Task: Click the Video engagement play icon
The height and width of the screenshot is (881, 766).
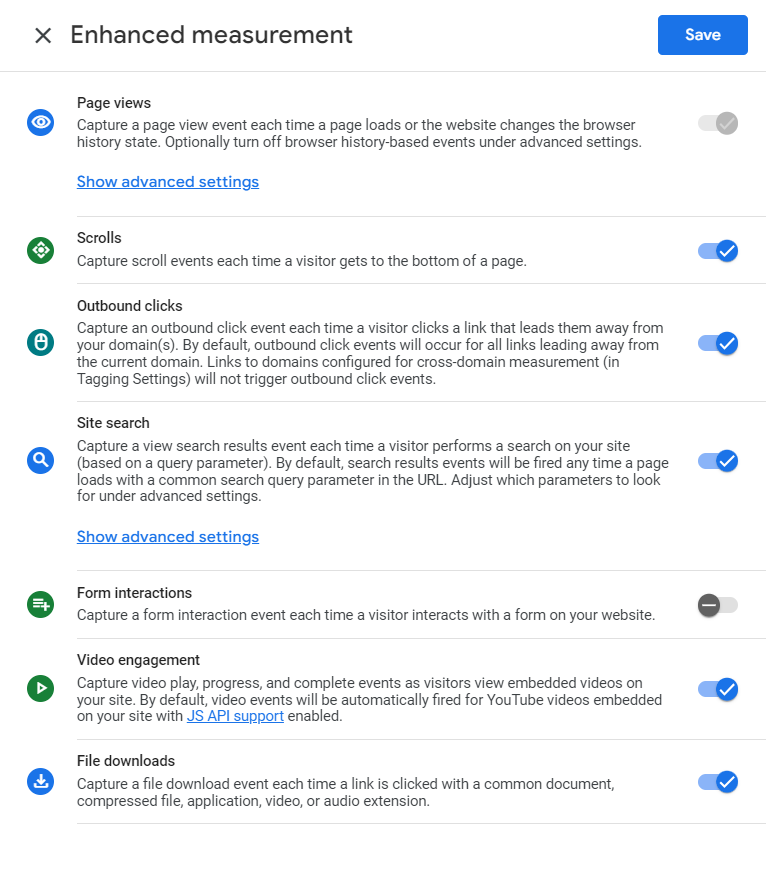Action: tap(40, 688)
